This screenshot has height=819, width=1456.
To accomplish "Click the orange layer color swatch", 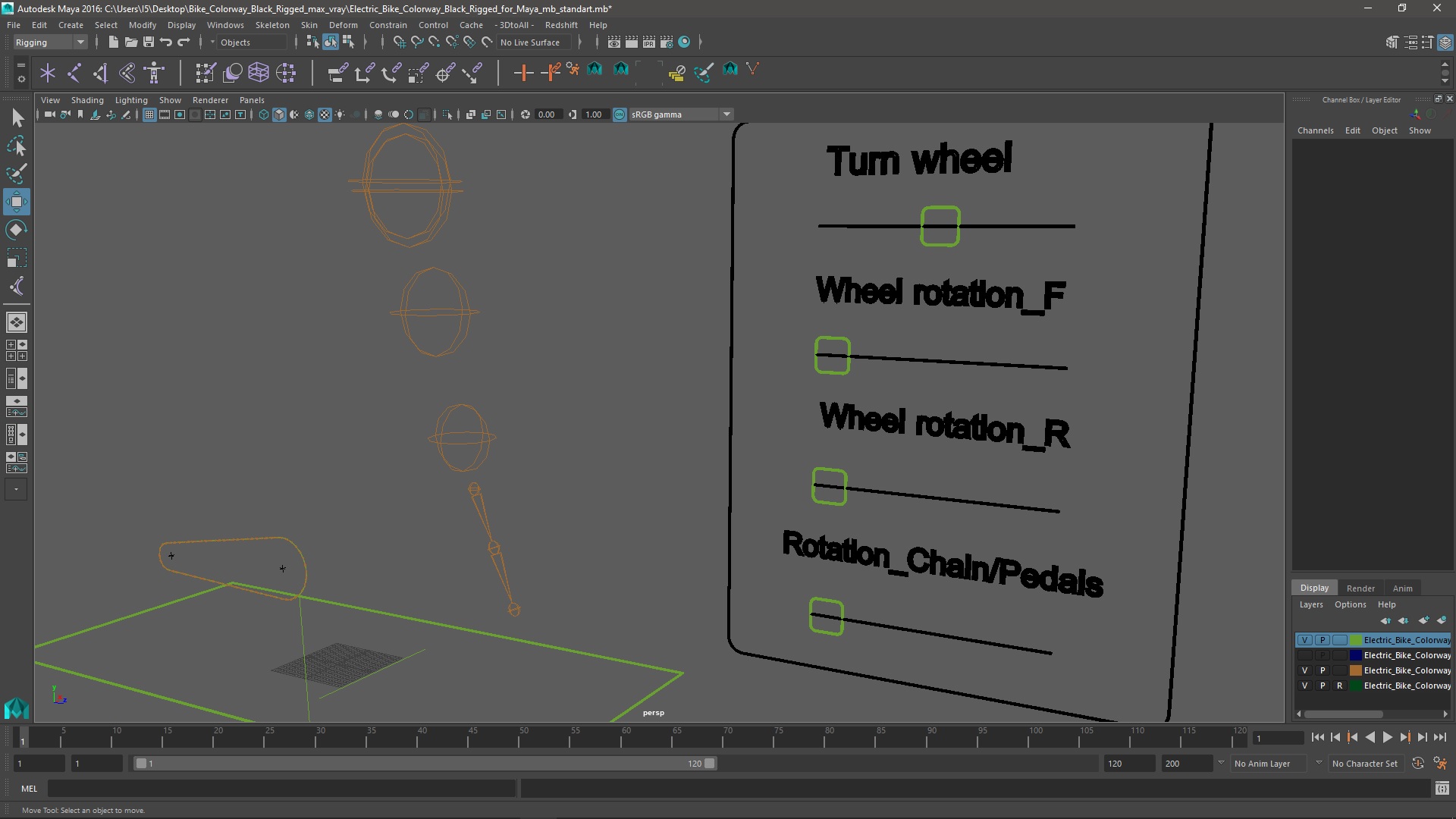I will [1355, 670].
